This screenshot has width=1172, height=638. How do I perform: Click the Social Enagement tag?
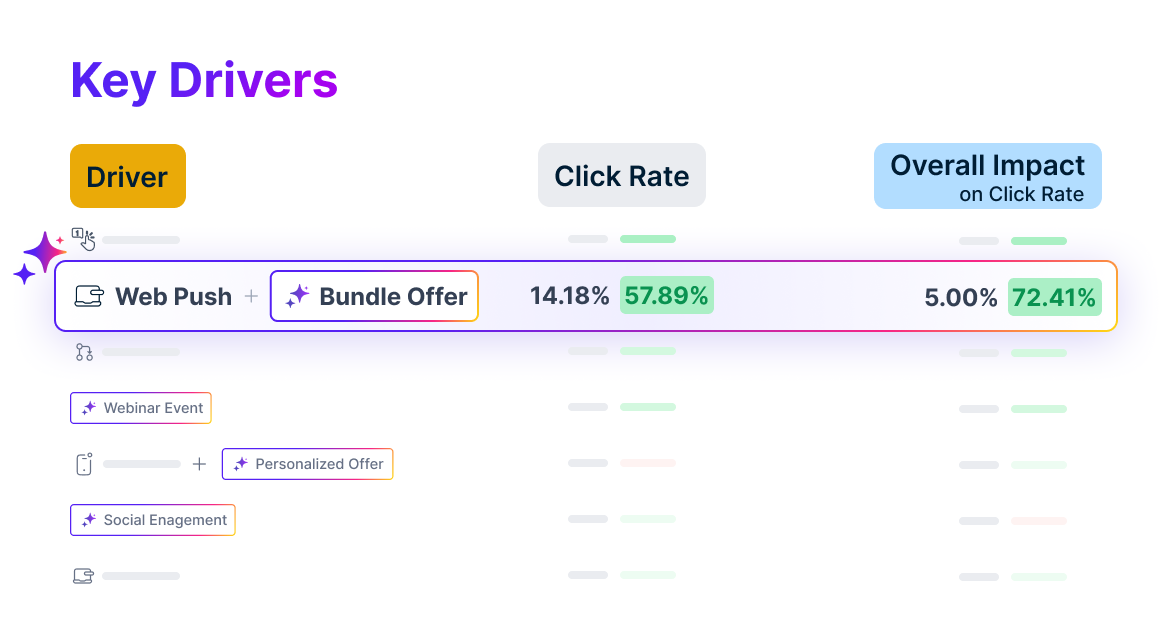coord(153,520)
